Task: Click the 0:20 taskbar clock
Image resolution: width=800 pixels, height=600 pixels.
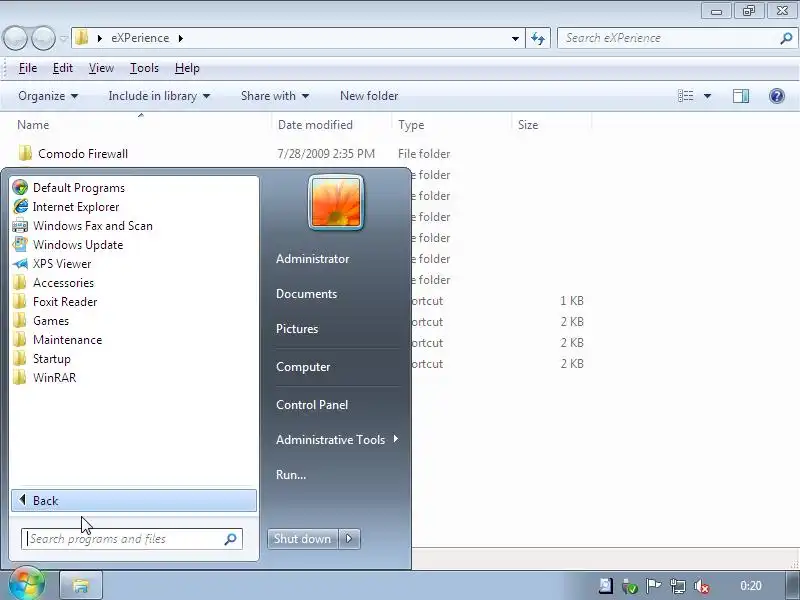Action: pyautogui.click(x=751, y=586)
